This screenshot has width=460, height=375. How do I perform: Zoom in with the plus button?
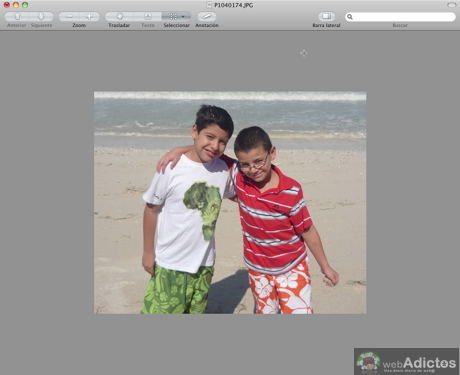89,16
